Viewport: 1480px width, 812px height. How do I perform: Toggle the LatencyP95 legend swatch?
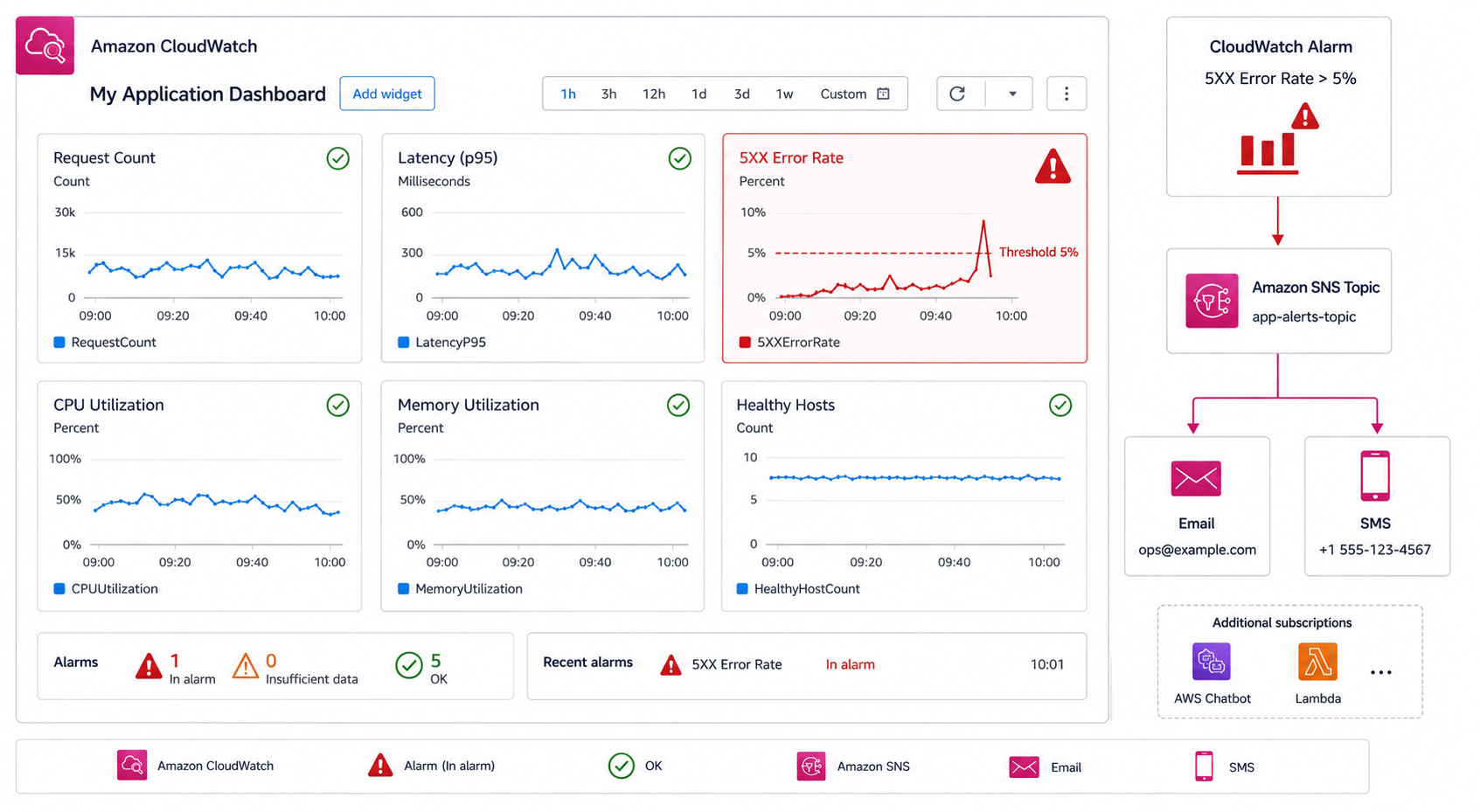click(x=404, y=343)
